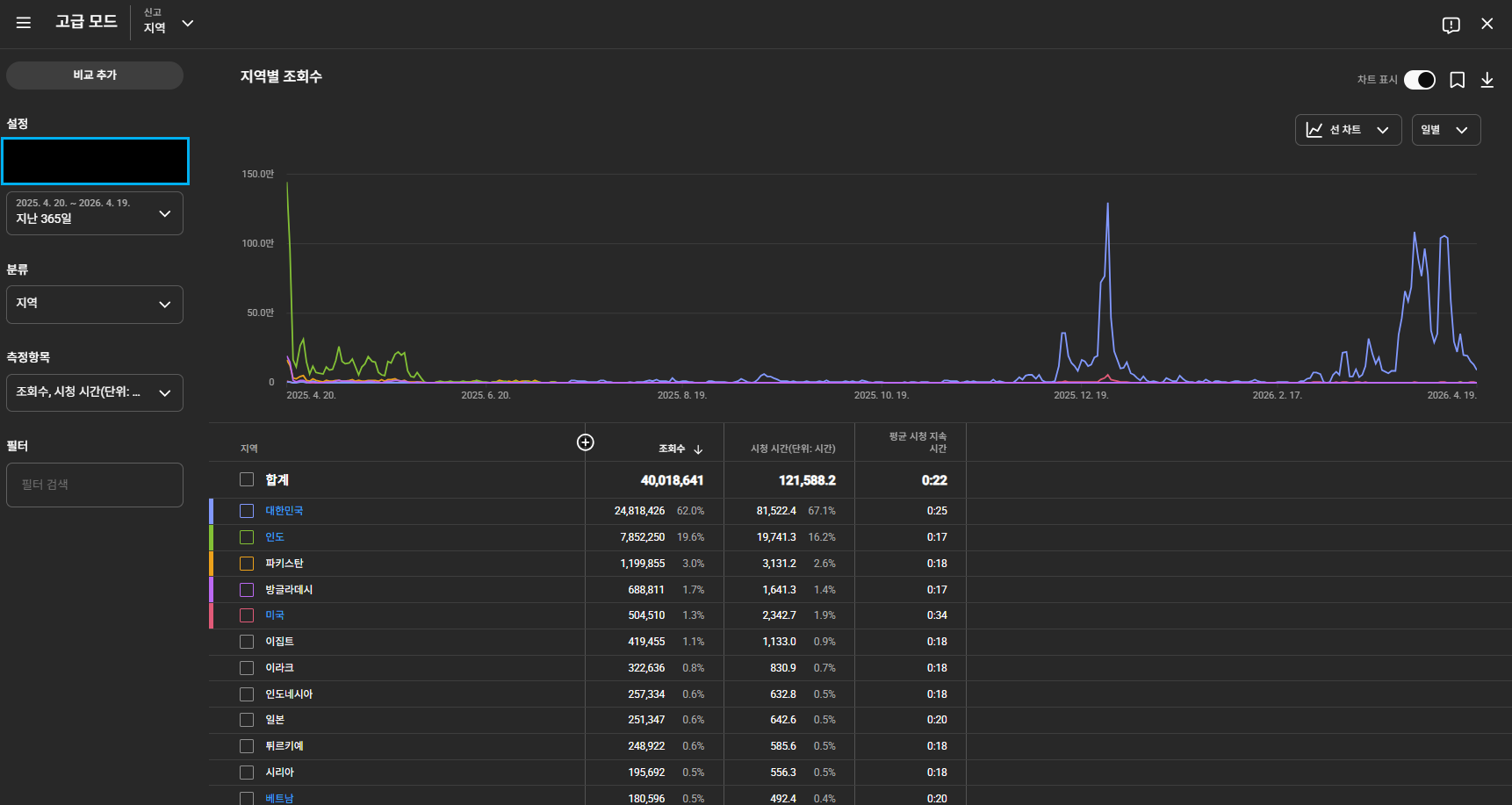
Task: Download the current view data
Action: pos(1487,80)
